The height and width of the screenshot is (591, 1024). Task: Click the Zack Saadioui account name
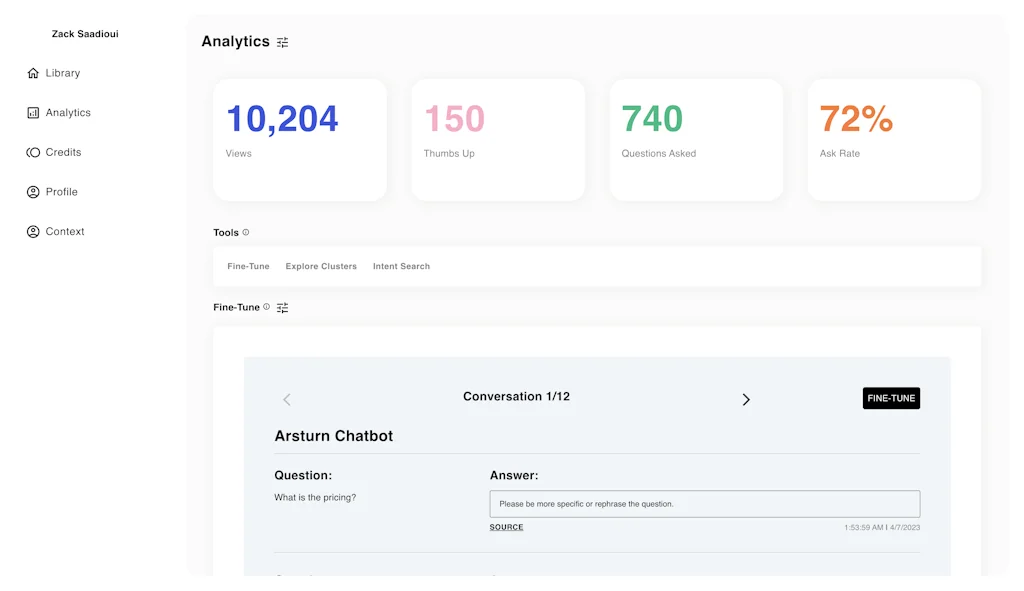(x=84, y=33)
